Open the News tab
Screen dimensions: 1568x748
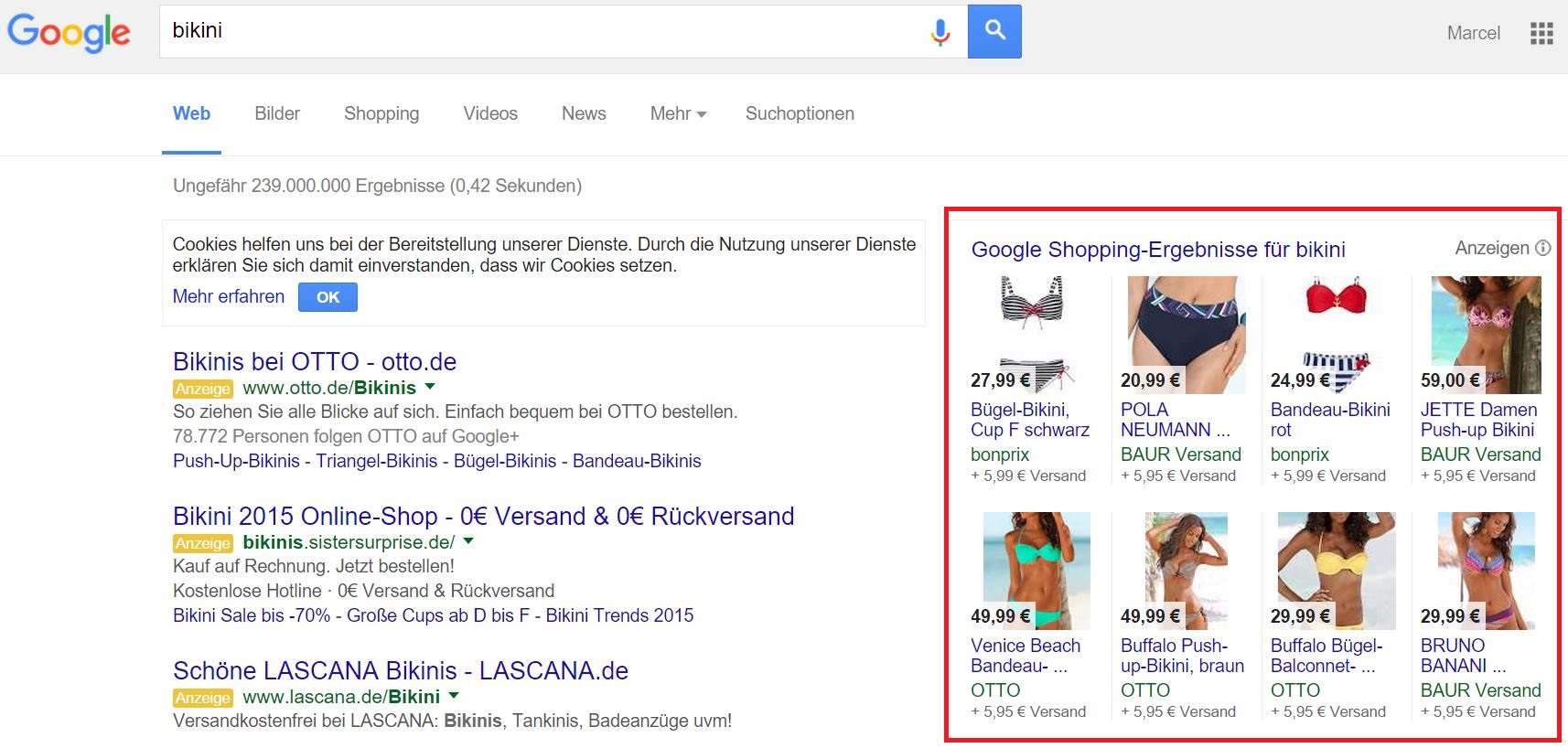pos(584,113)
